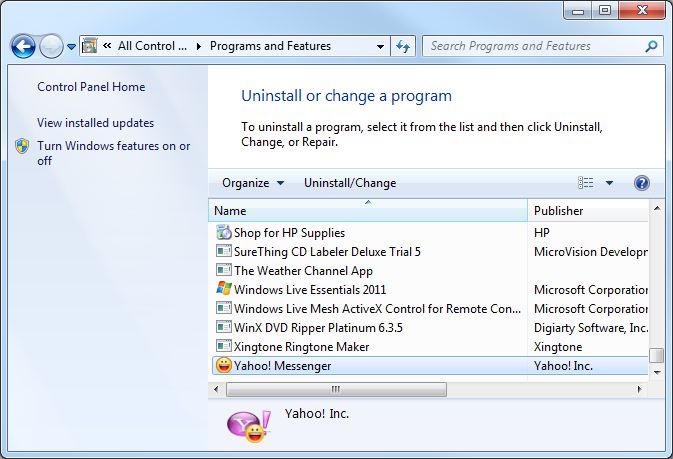Open the recent pages dropdown next to Forward
This screenshot has height=459, width=673.
(72, 46)
